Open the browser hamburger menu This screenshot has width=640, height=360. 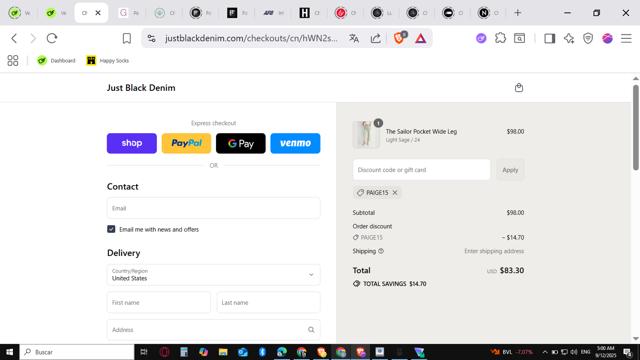click(626, 38)
